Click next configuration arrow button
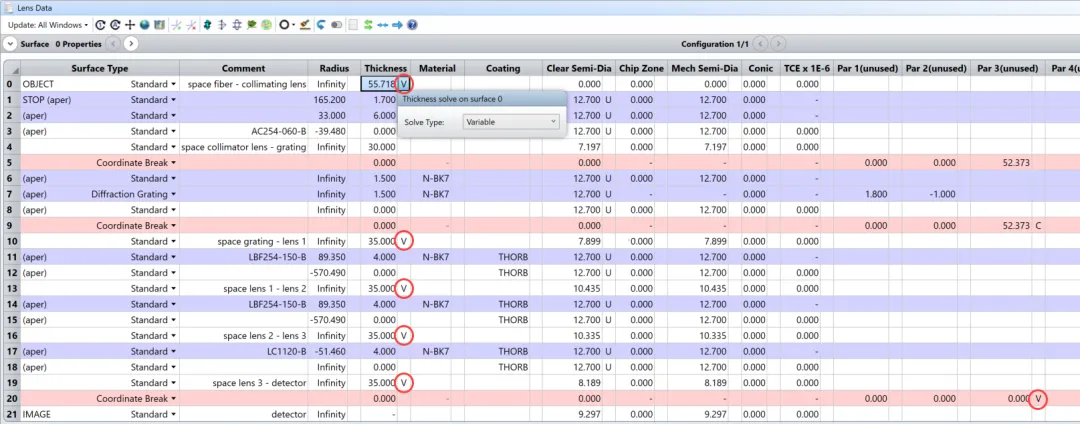1080x424 pixels. pyautogui.click(x=778, y=44)
